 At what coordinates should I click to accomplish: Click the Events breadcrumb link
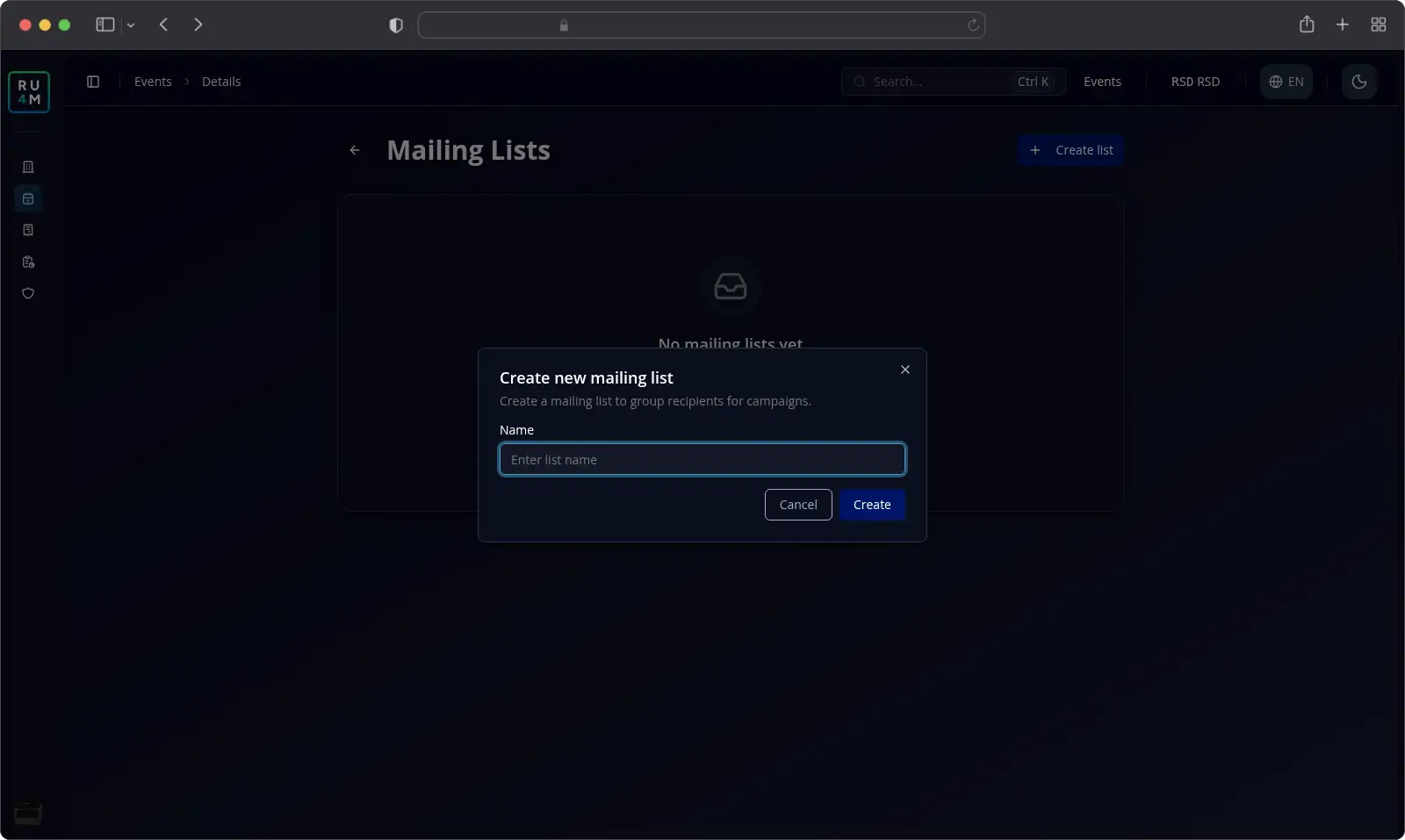(153, 82)
